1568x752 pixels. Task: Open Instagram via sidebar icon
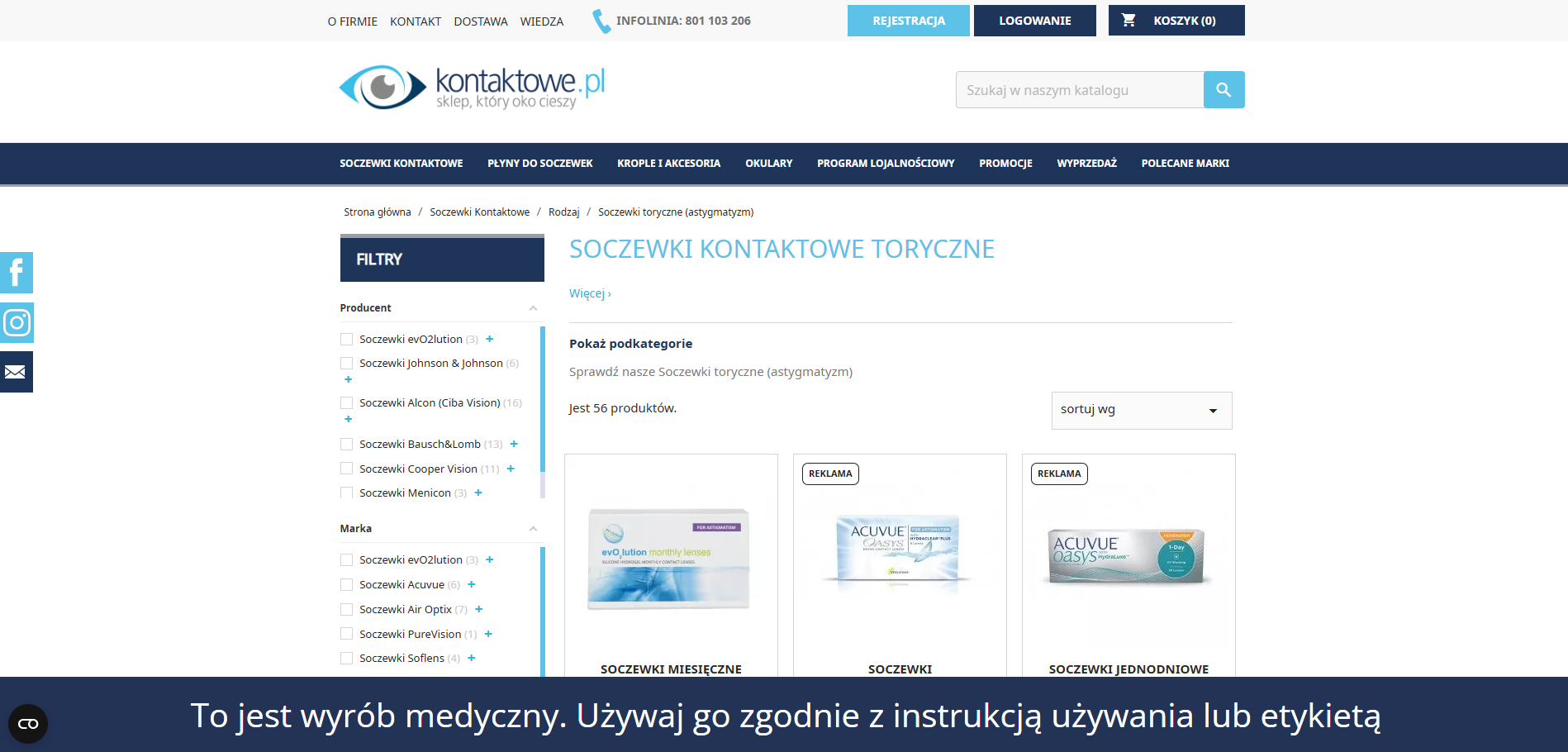16,322
